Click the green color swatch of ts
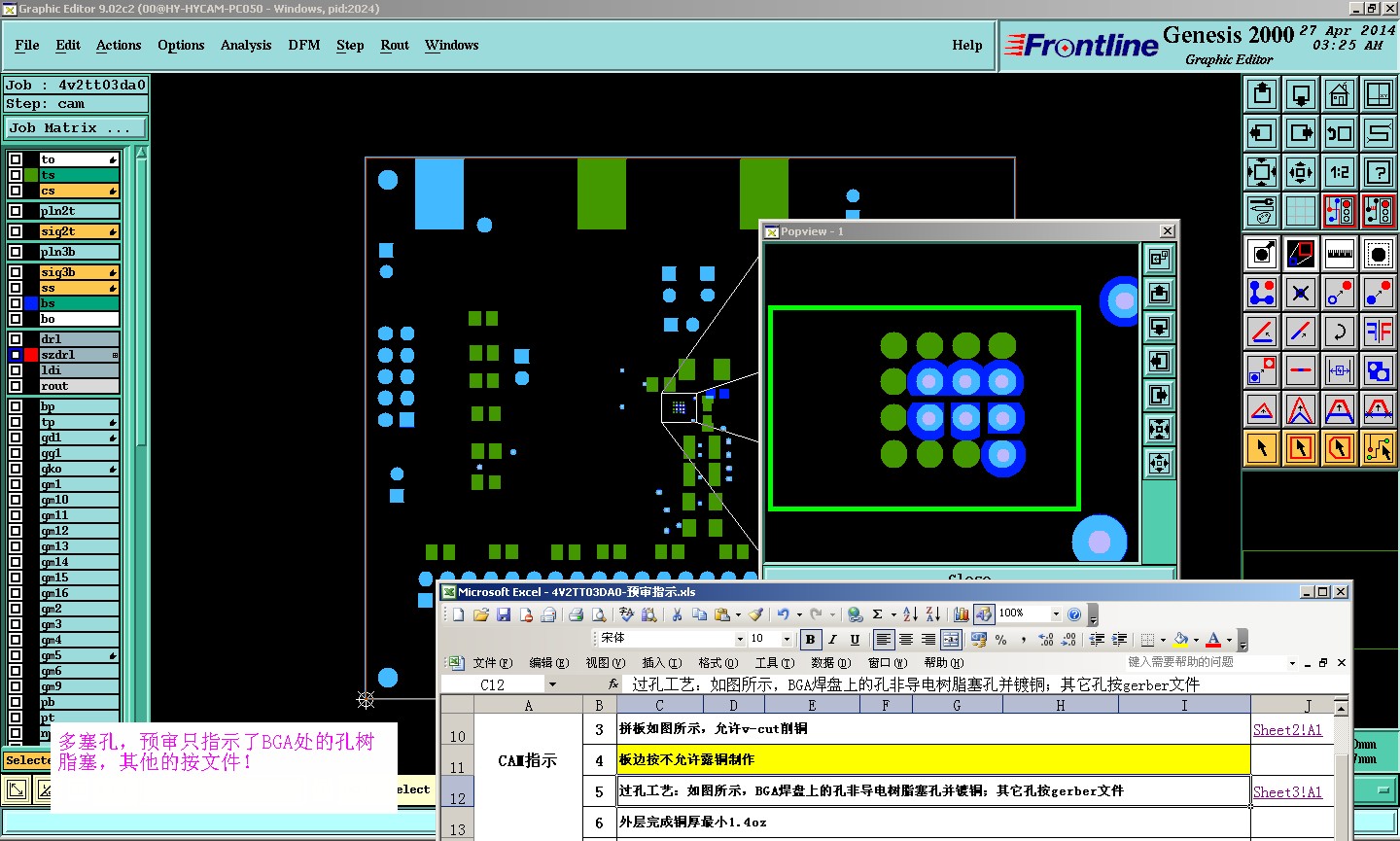The image size is (1400, 841). tap(31, 175)
